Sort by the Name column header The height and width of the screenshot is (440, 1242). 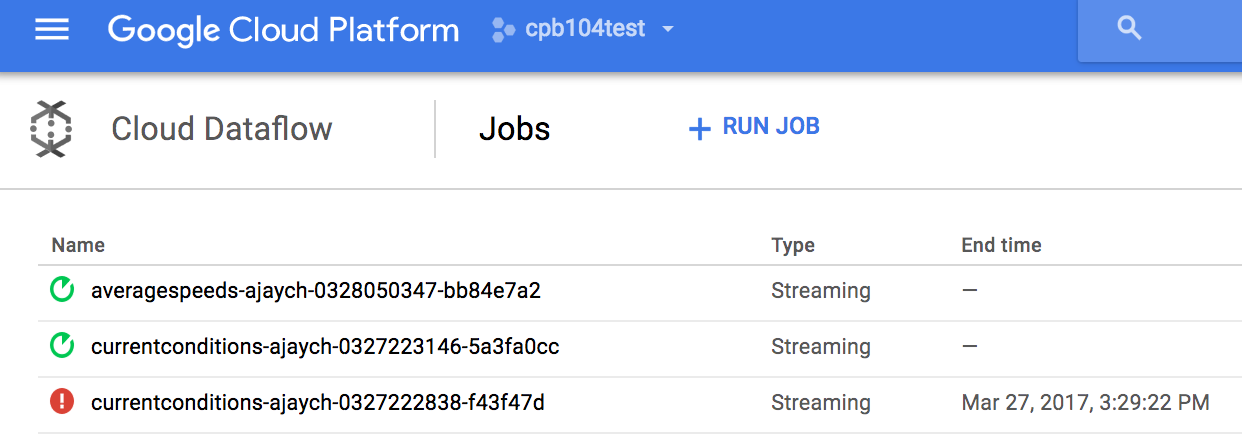(78, 245)
